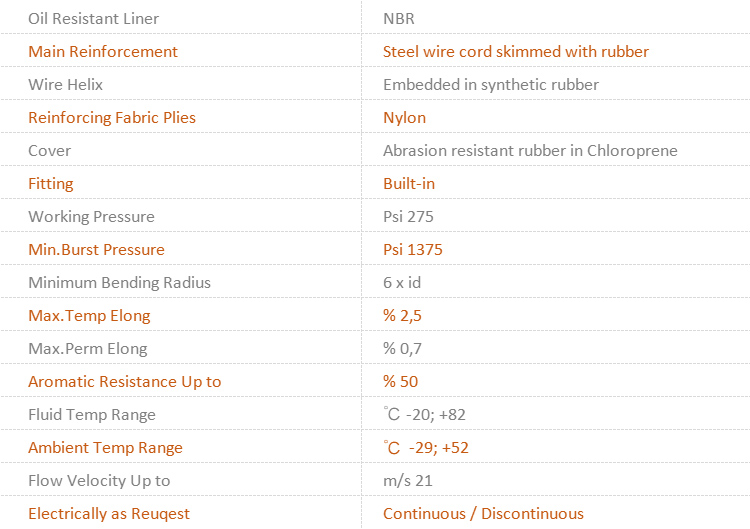Click the 'Aromatic Resistance Up to' label
Image resolution: width=750 pixels, height=529 pixels.
[x=125, y=382]
